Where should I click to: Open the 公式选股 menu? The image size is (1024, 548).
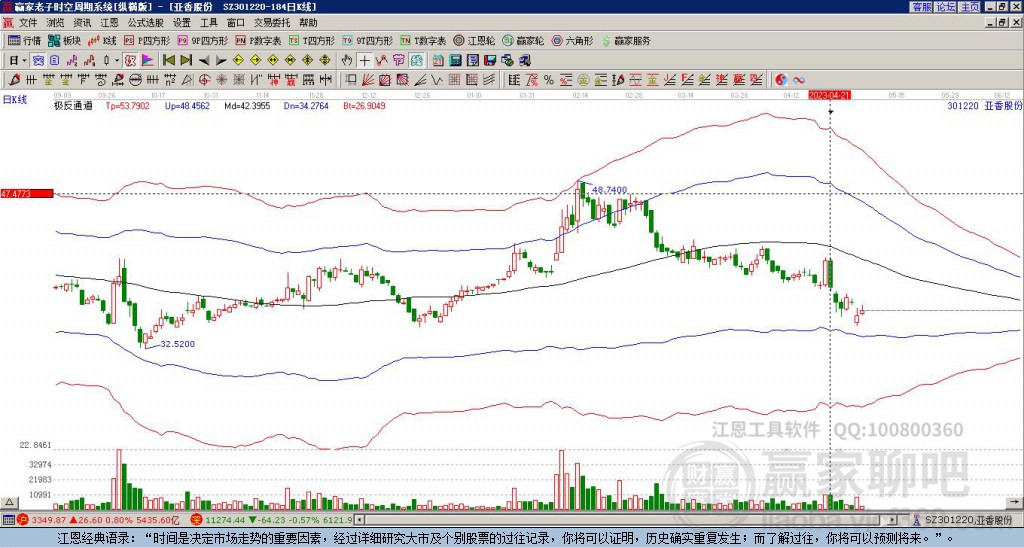click(x=146, y=23)
